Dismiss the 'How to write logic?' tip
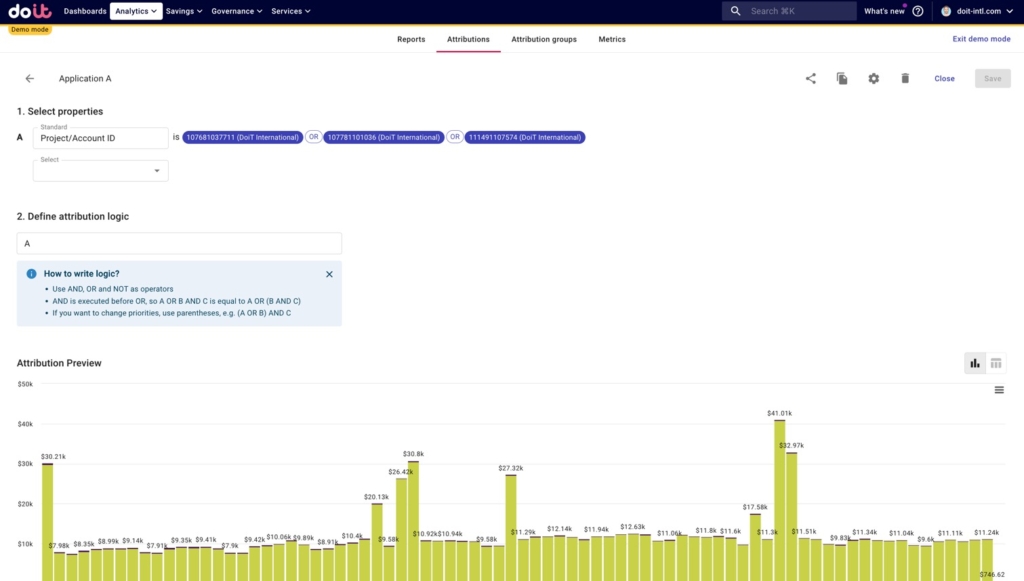This screenshot has height=581, width=1024. point(329,274)
